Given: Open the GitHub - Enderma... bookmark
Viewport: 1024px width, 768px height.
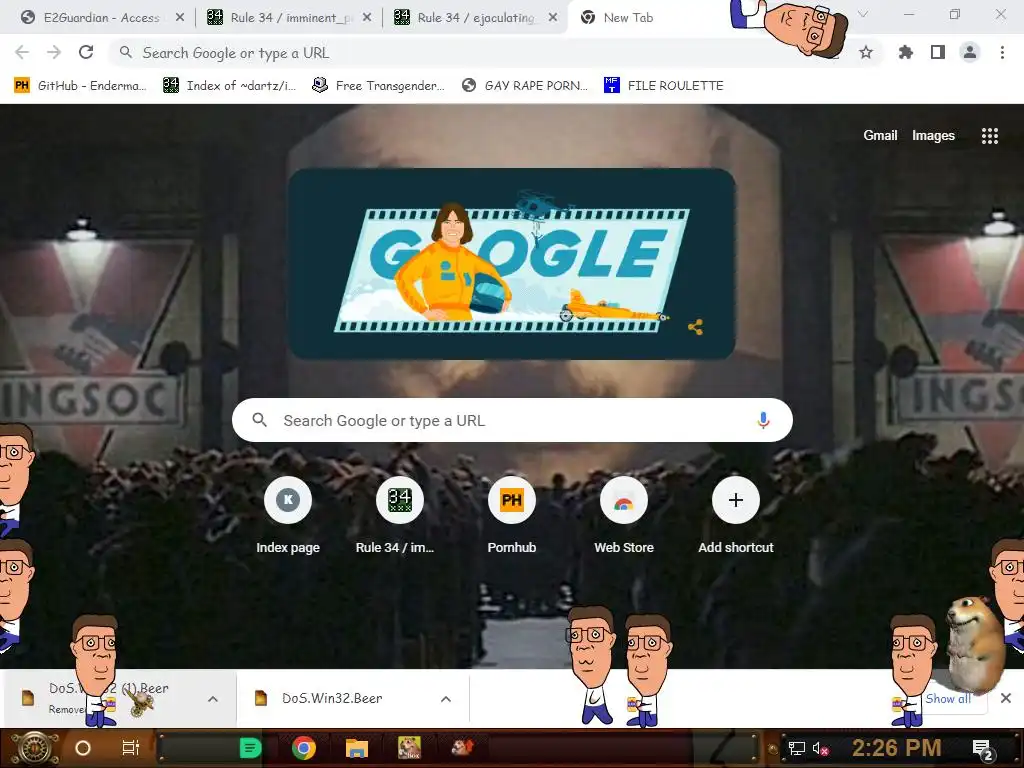Looking at the screenshot, I should coord(80,86).
